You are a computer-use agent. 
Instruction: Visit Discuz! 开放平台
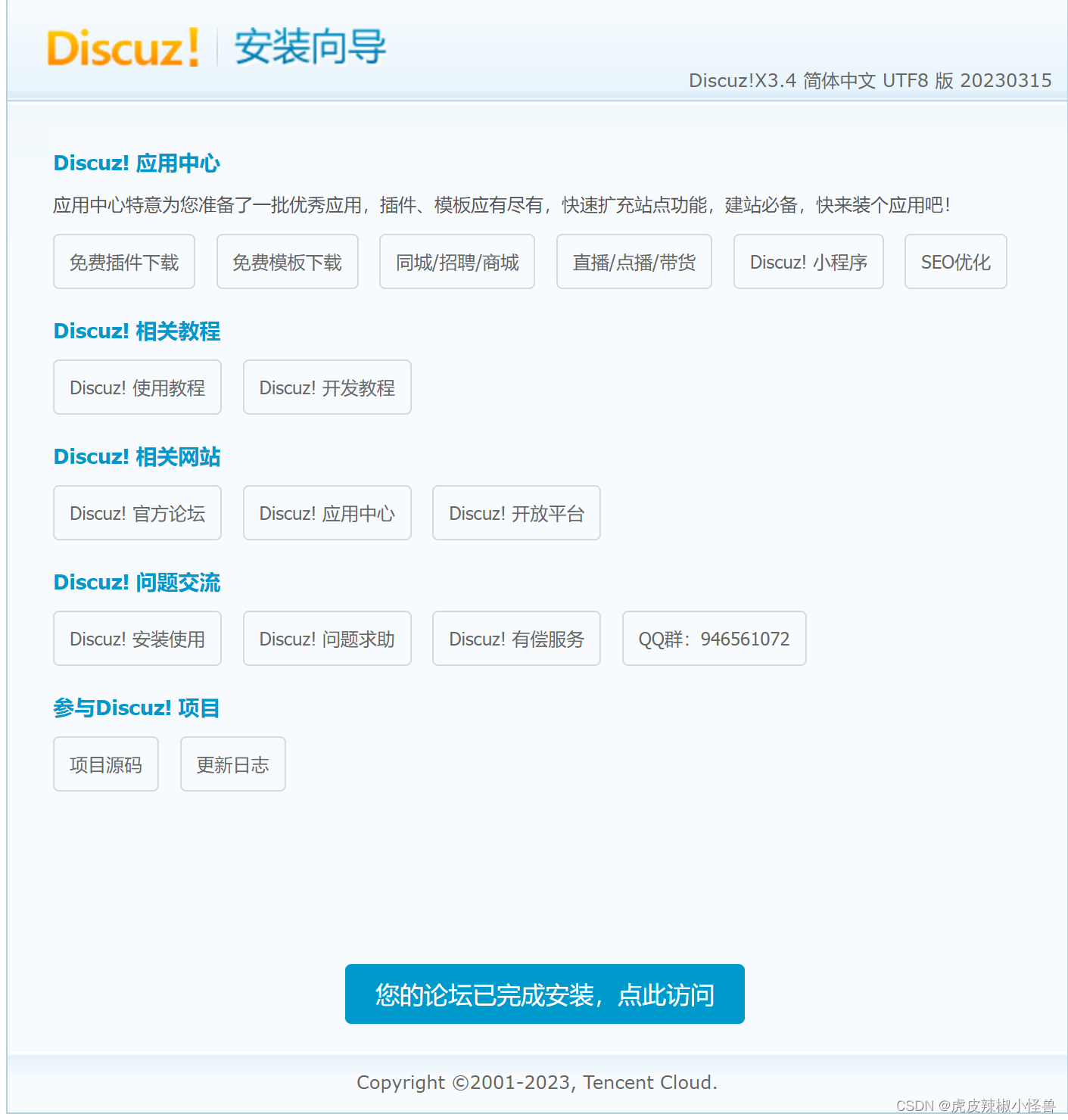pos(516,513)
